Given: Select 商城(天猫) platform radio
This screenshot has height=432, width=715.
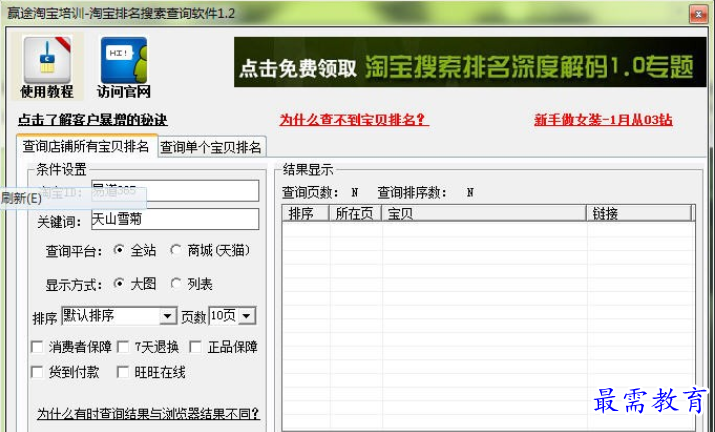Looking at the screenshot, I should click(176, 250).
